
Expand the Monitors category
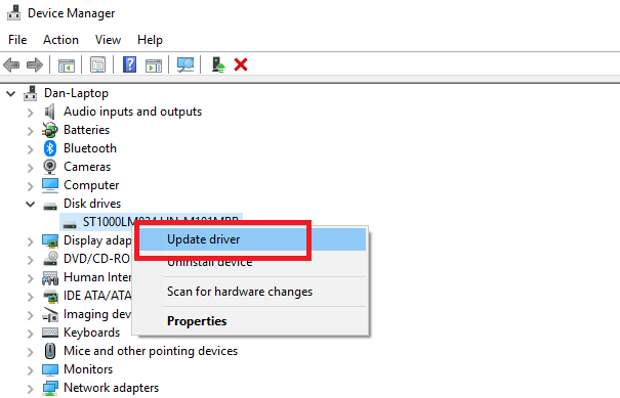30,370
